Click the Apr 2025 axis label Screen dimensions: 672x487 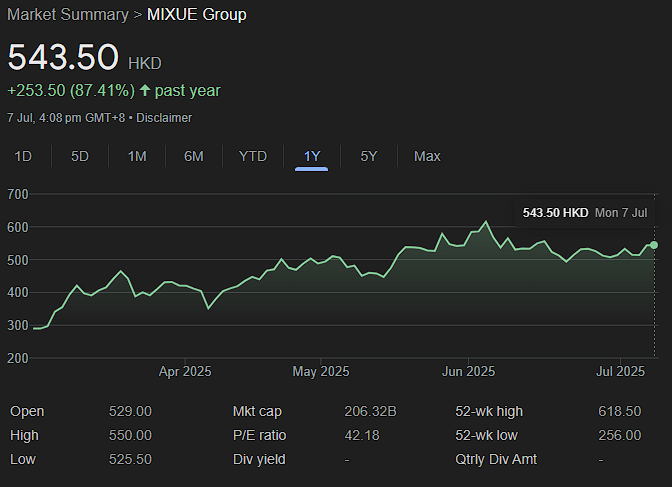pos(185,371)
